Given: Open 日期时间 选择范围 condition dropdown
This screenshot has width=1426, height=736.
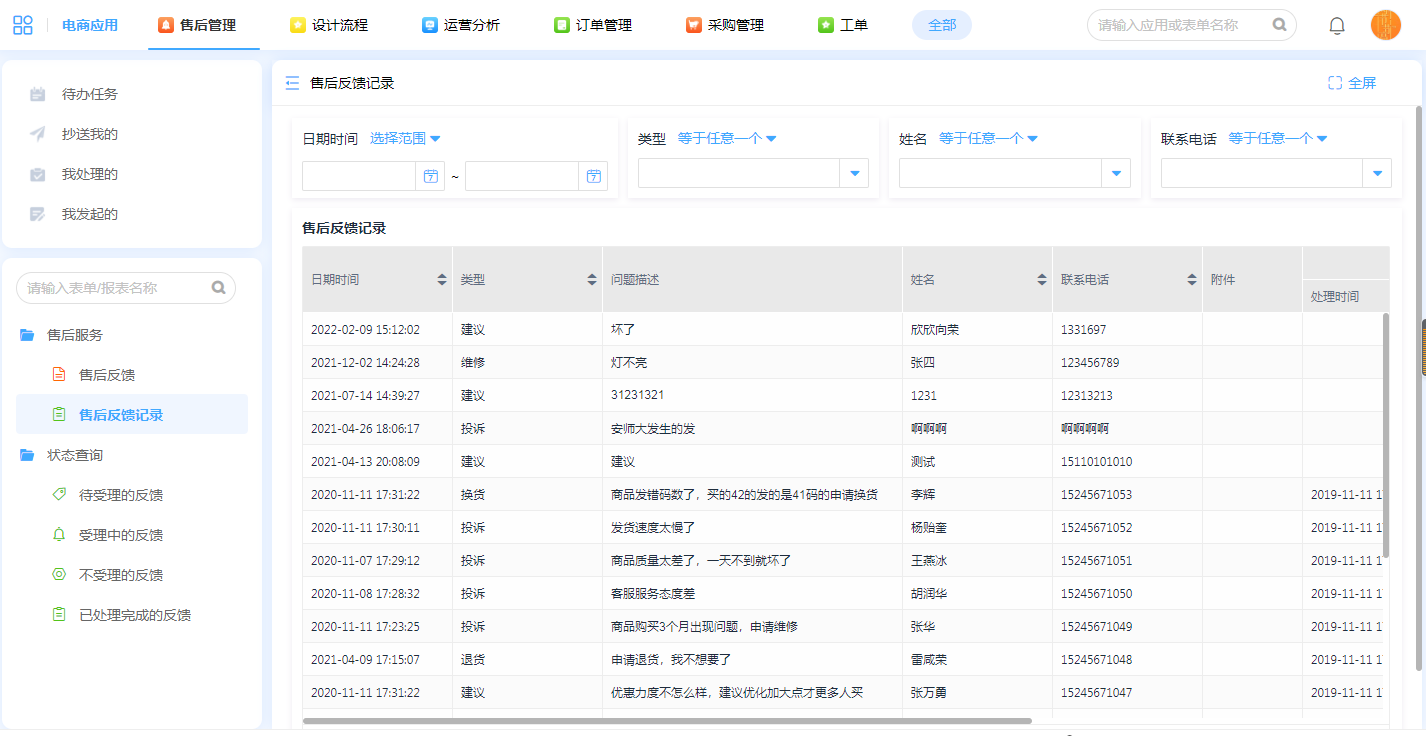Looking at the screenshot, I should click(x=405, y=139).
